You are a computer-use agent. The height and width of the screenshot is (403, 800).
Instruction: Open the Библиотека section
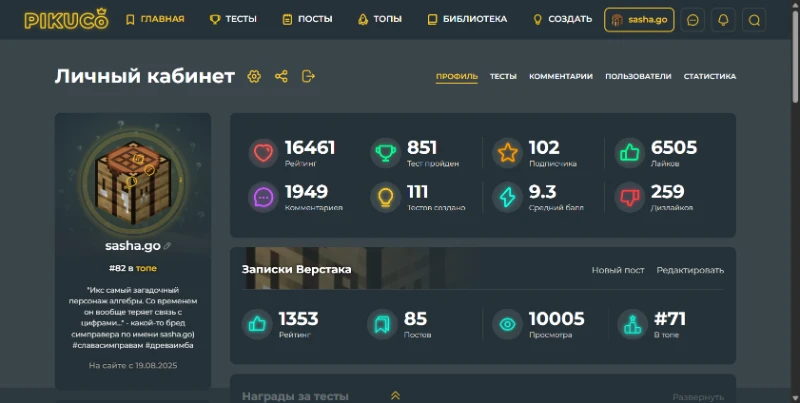coord(467,19)
